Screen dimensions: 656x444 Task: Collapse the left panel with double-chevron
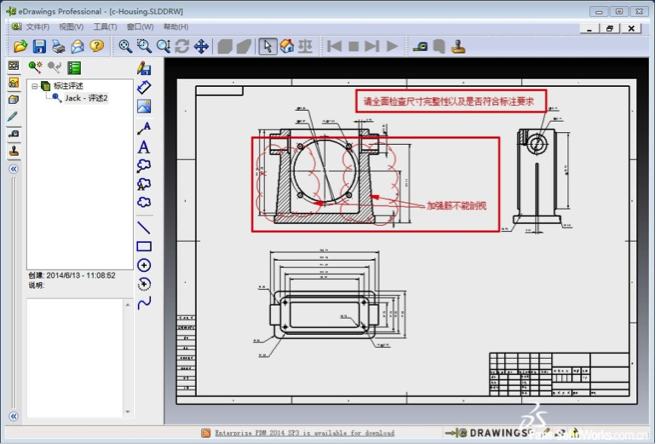pos(14,169)
